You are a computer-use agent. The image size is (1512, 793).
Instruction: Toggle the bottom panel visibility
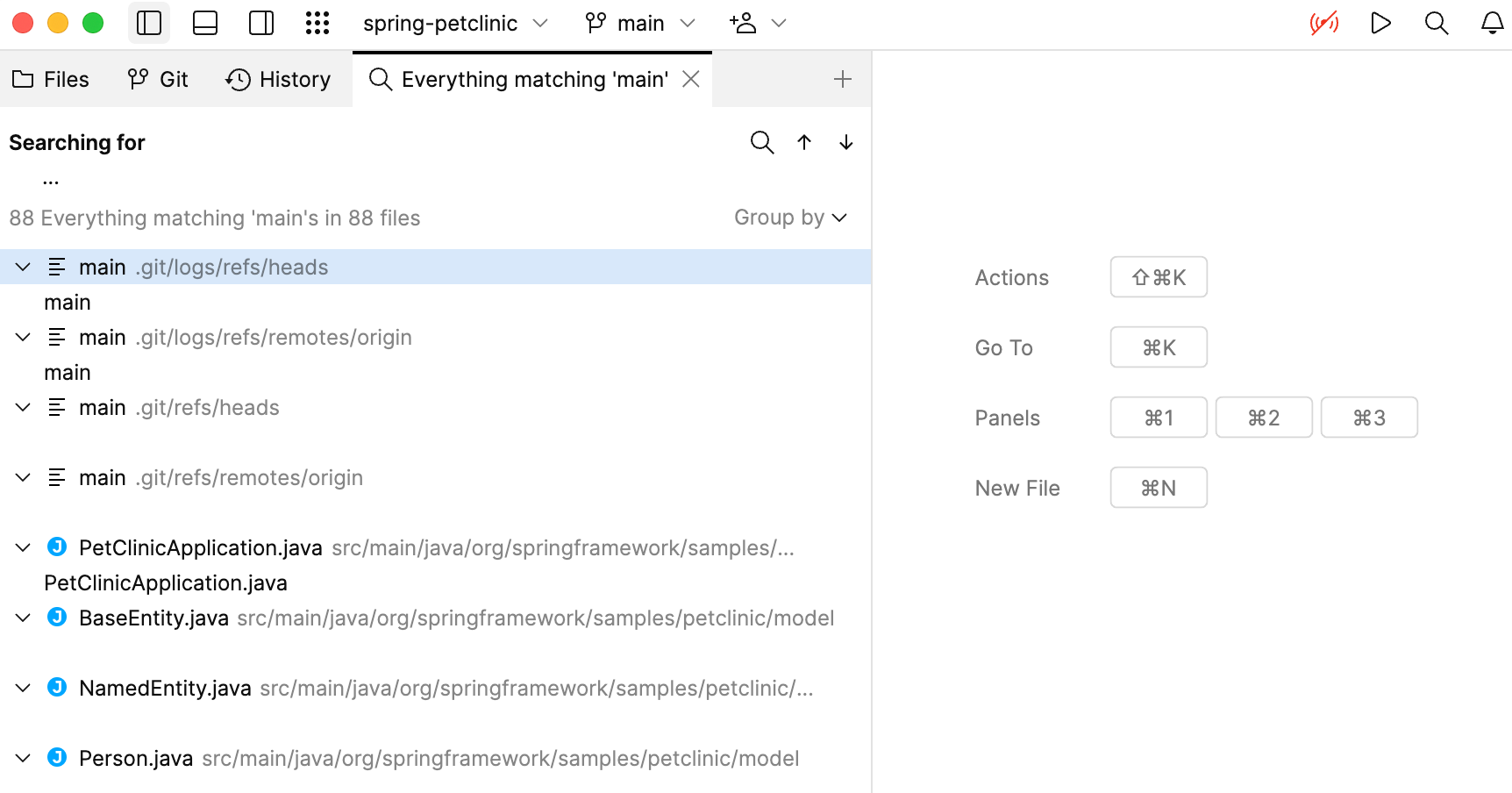point(205,23)
